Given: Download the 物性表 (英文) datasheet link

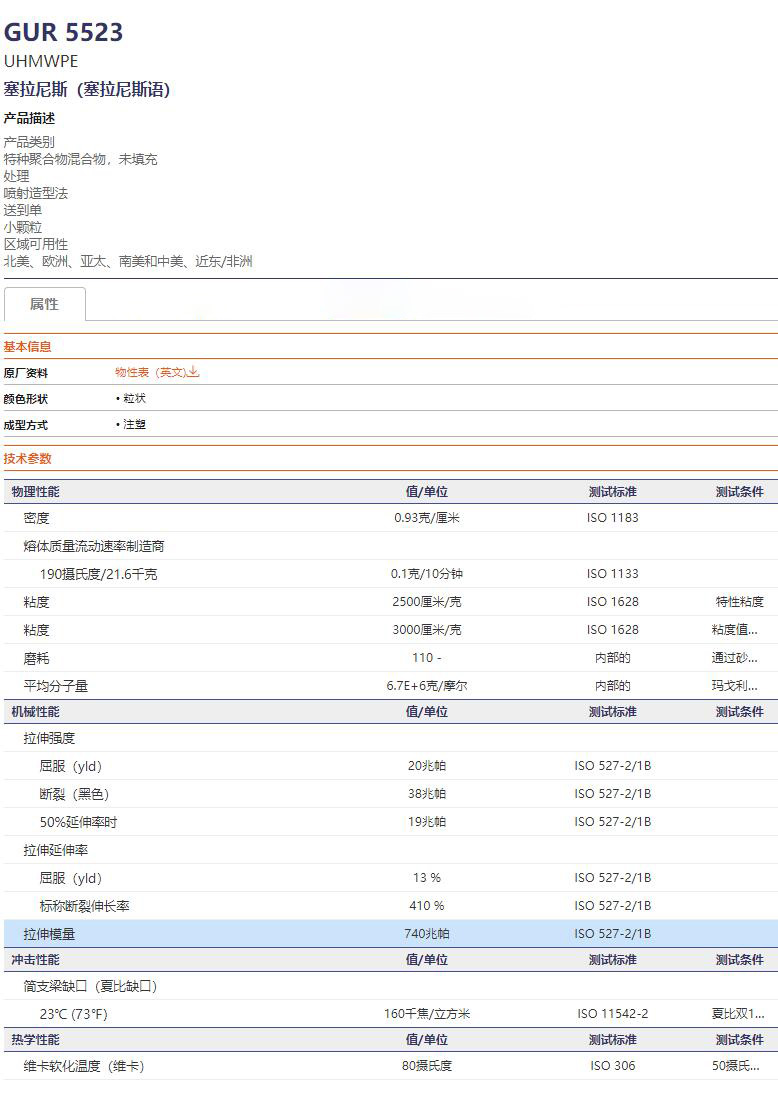Looking at the screenshot, I should (x=157, y=372).
